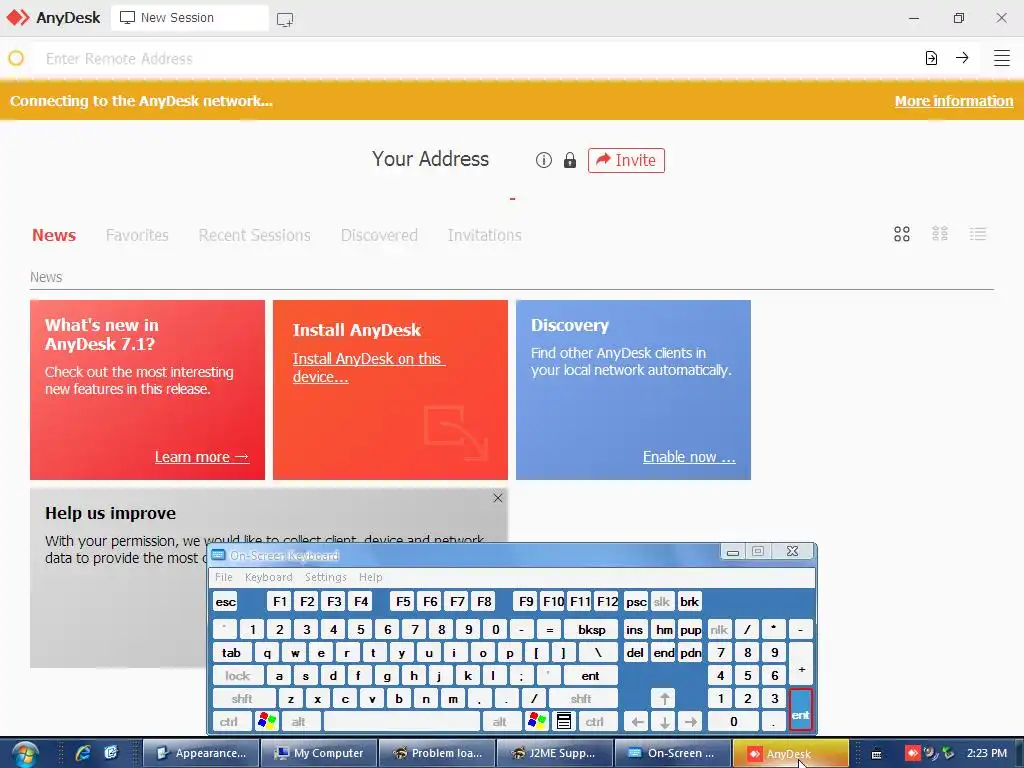
Task: Click the del key on on-screen keyboard
Action: point(635,653)
